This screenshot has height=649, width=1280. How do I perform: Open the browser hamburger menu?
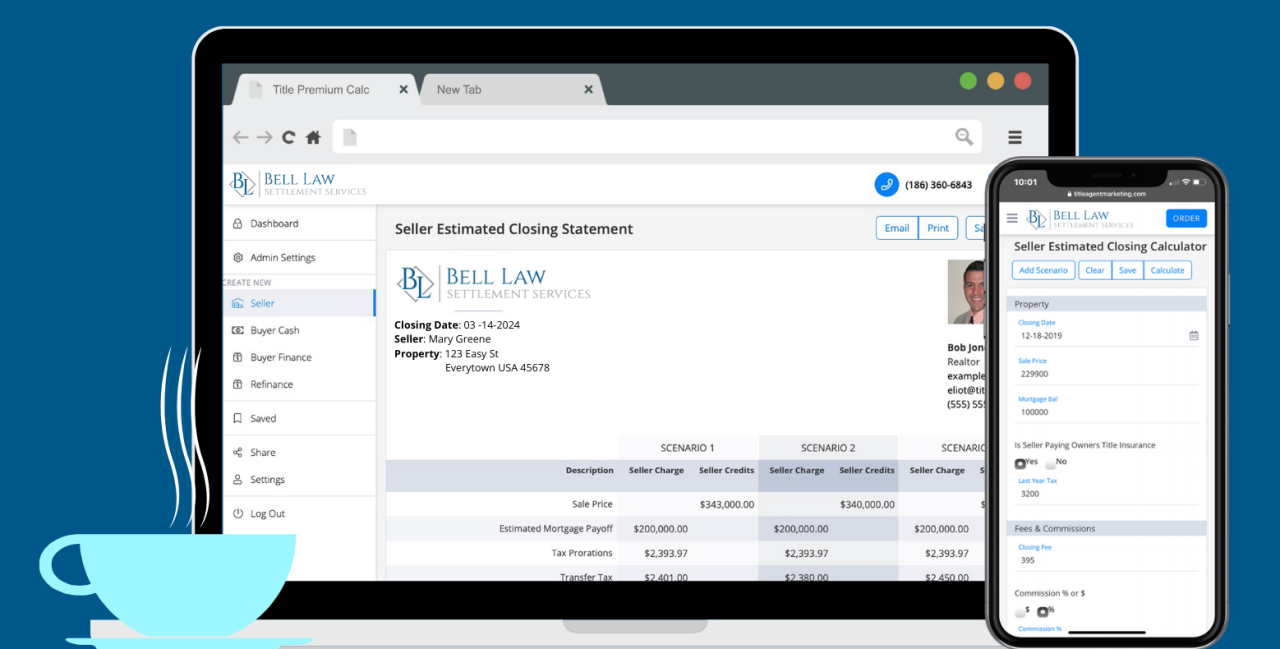point(1014,138)
